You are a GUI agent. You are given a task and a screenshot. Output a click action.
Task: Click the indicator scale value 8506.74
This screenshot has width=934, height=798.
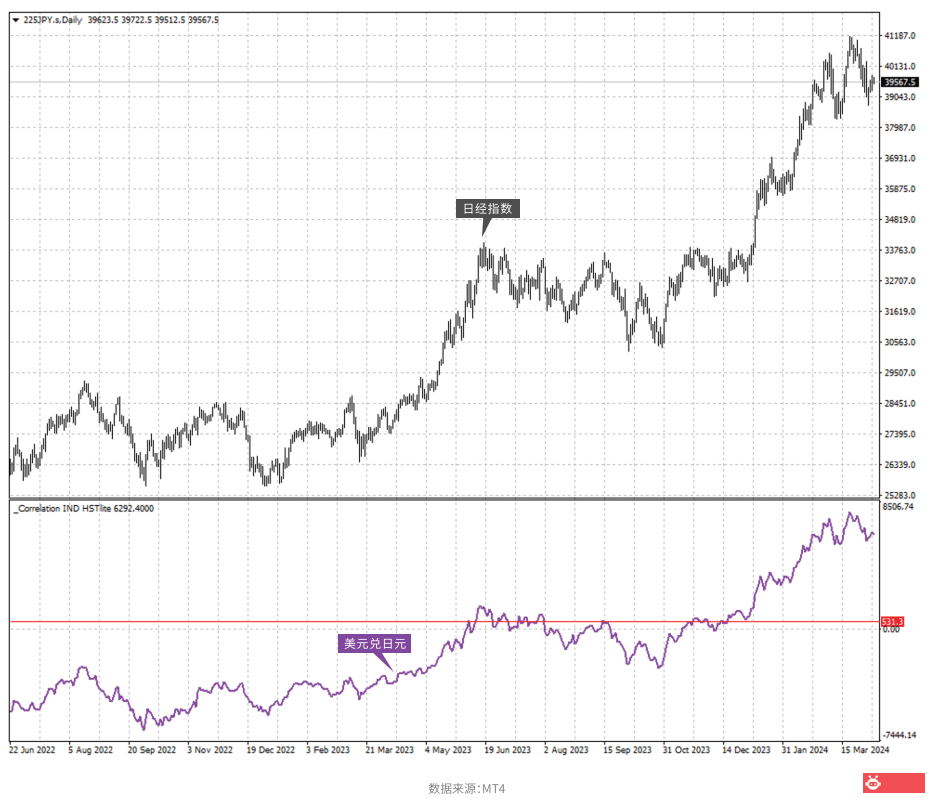coord(898,507)
